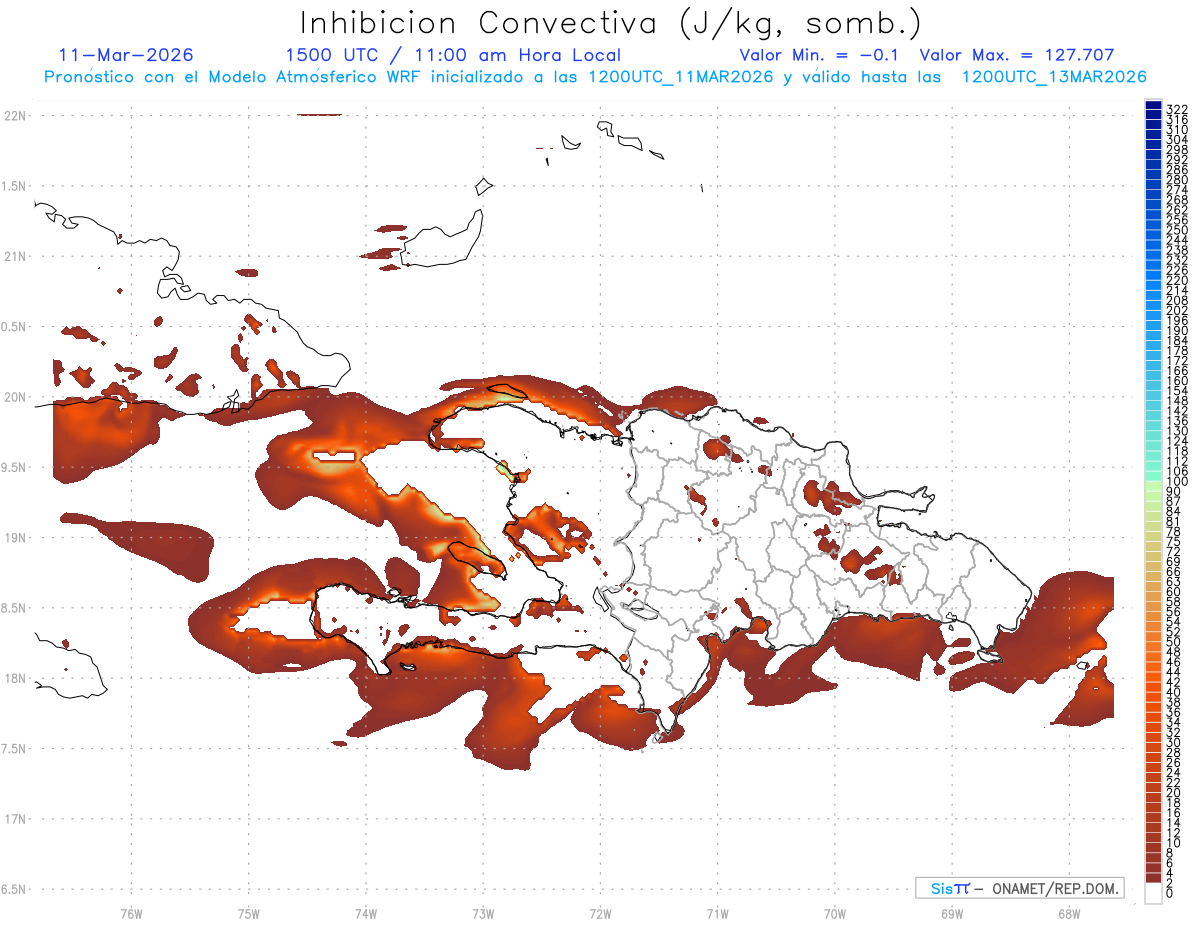Click the '20N' latitude label
Image resolution: width=1200 pixels, height=927 pixels.
pos(15,397)
